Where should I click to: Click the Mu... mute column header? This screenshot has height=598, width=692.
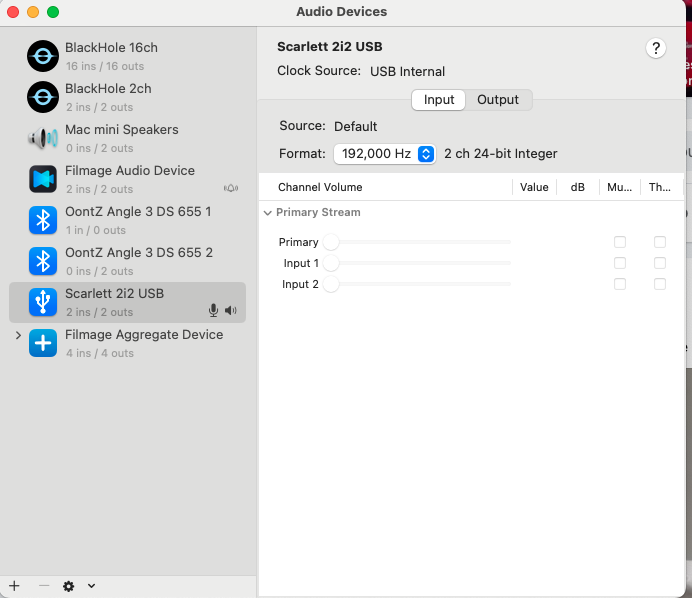(619, 187)
